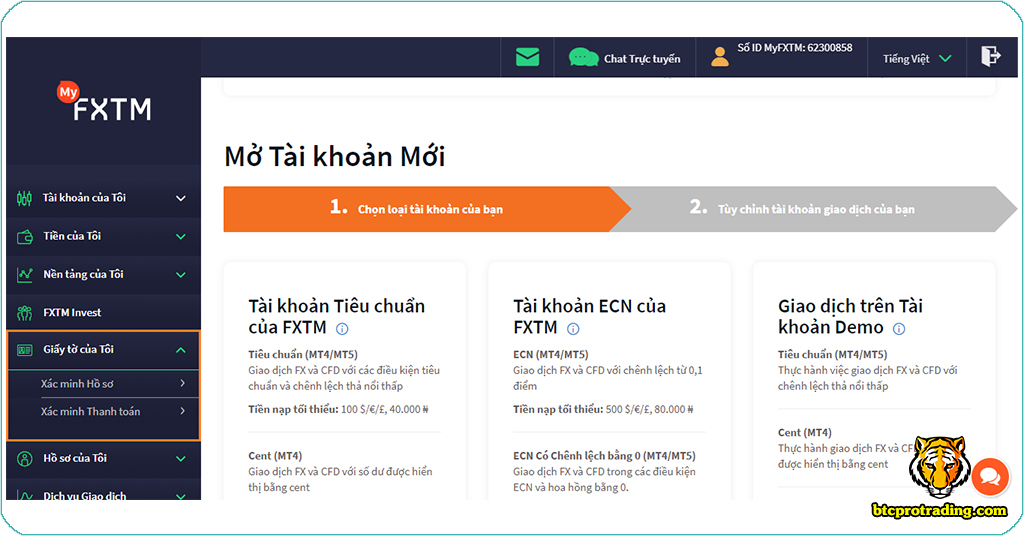
Task: Click text 'Tiền nạp tối thiểu: 500 $/€/£, 80.000 ₦'
Action: [x=603, y=409]
